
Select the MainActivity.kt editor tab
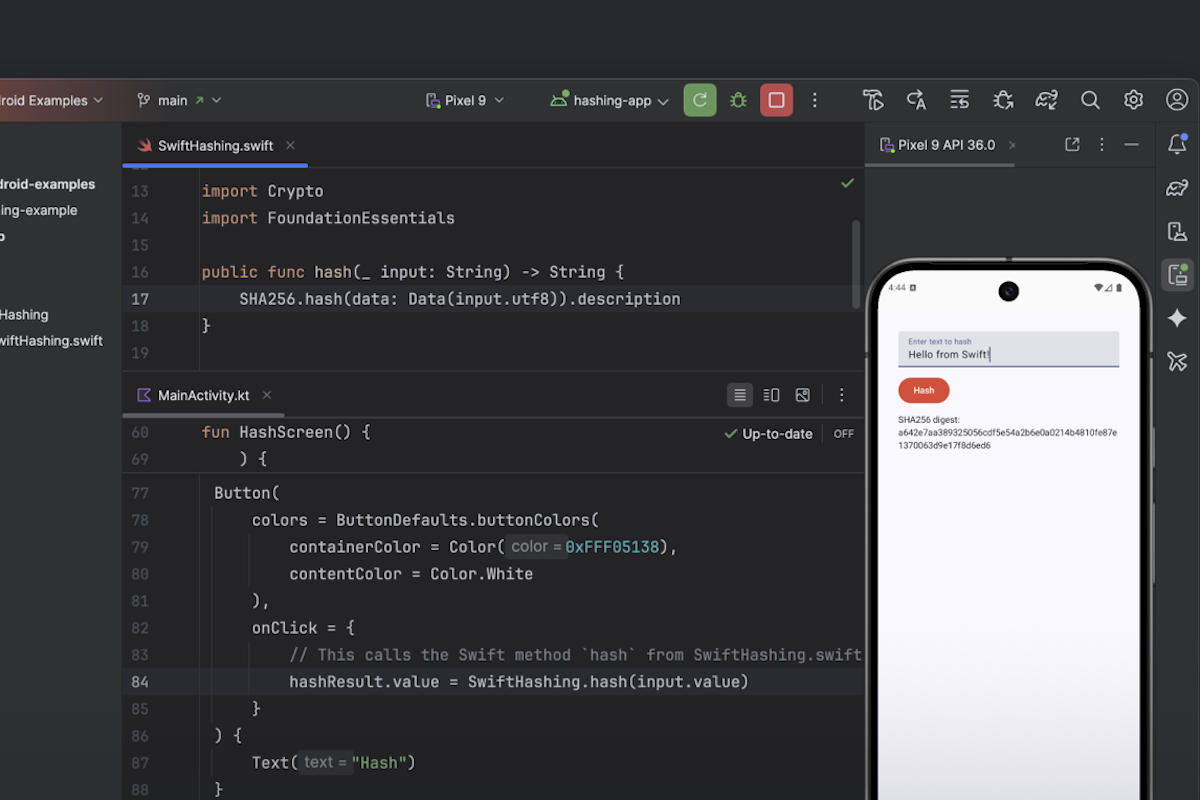[x=203, y=395]
